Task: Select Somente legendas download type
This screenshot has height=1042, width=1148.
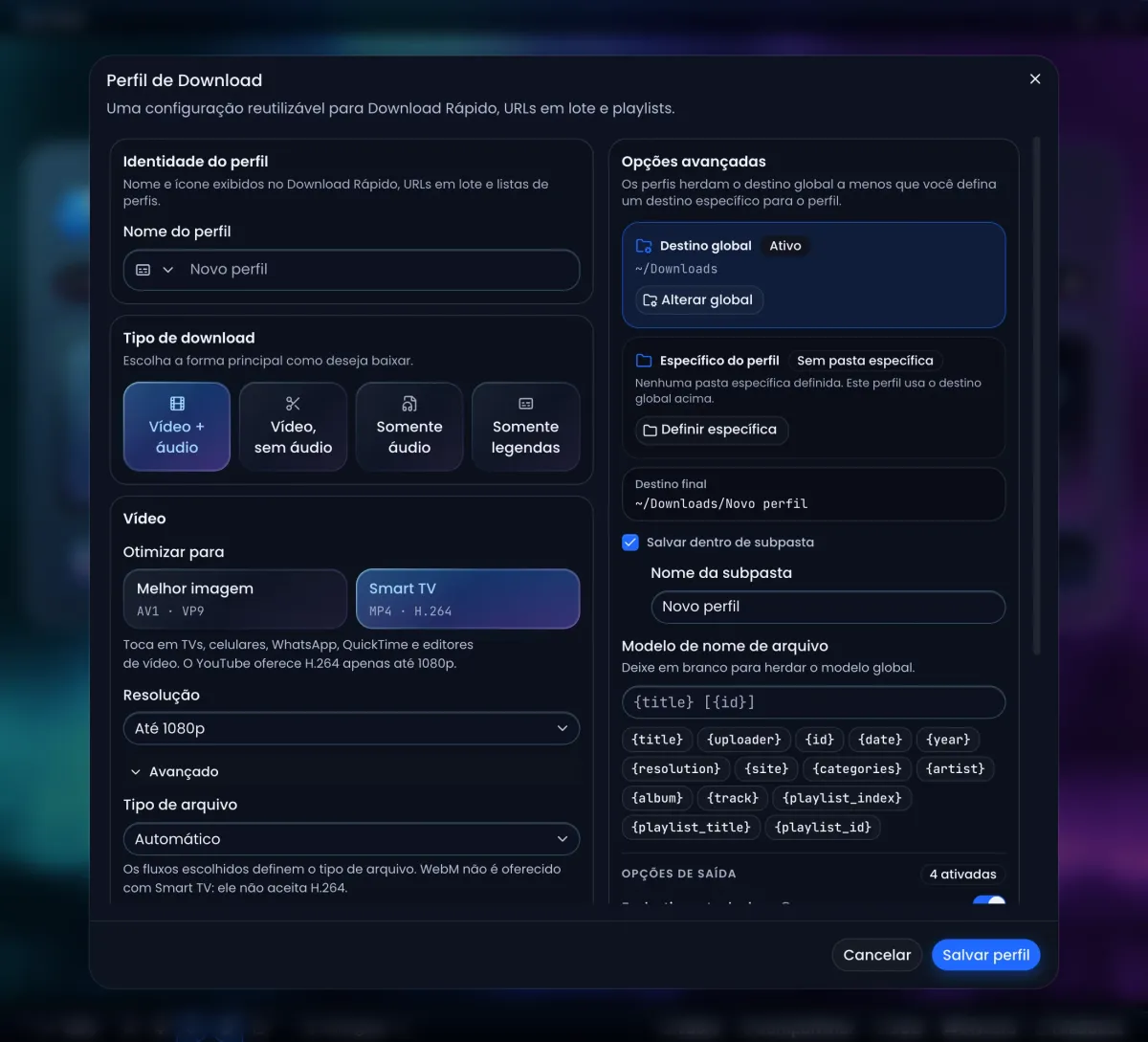Action: click(x=525, y=427)
